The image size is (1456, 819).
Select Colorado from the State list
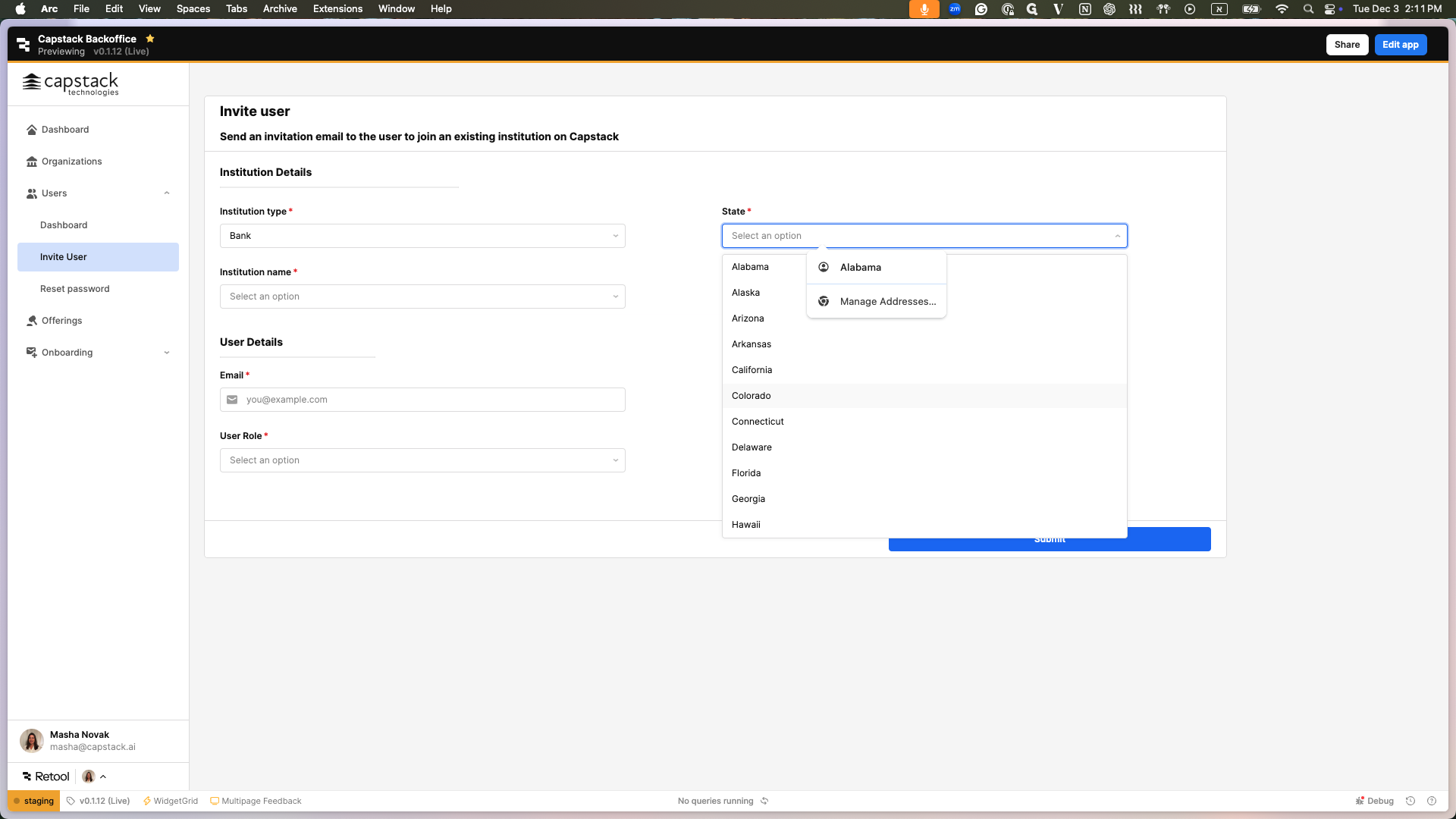[924, 396]
